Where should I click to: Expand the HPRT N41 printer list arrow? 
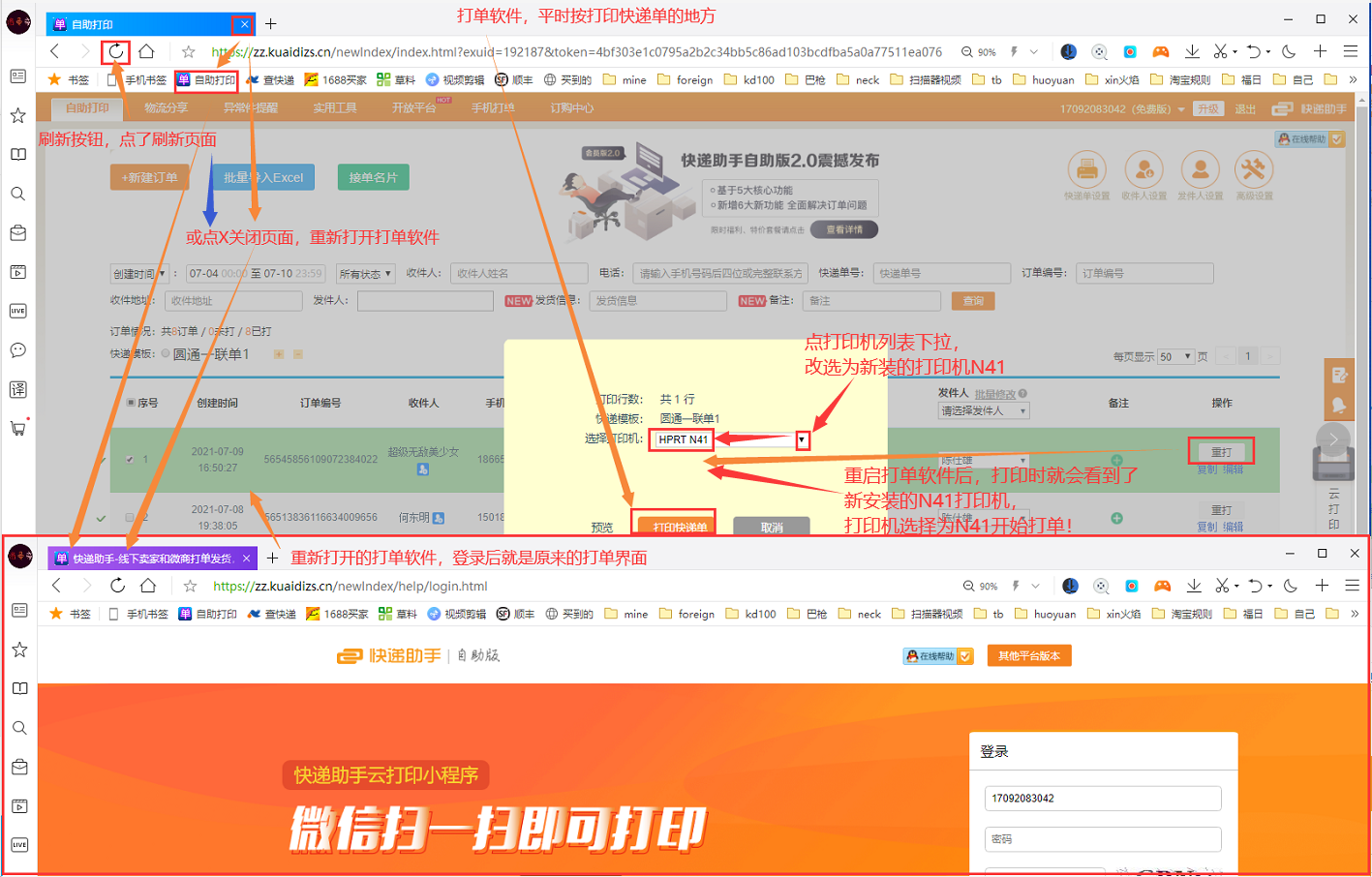pos(802,439)
